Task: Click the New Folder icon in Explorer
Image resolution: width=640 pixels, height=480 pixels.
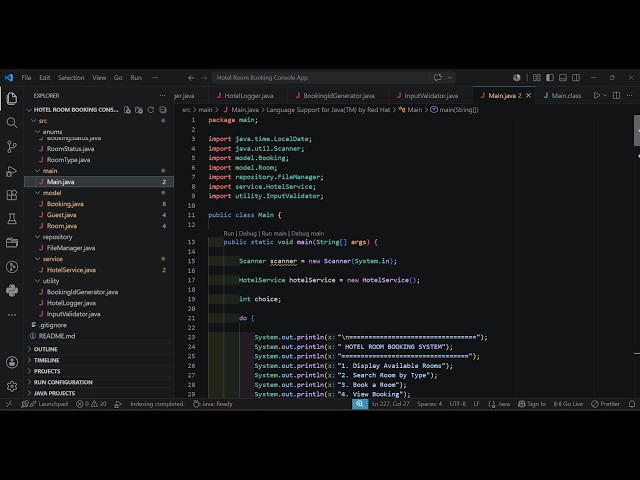Action: (139, 110)
